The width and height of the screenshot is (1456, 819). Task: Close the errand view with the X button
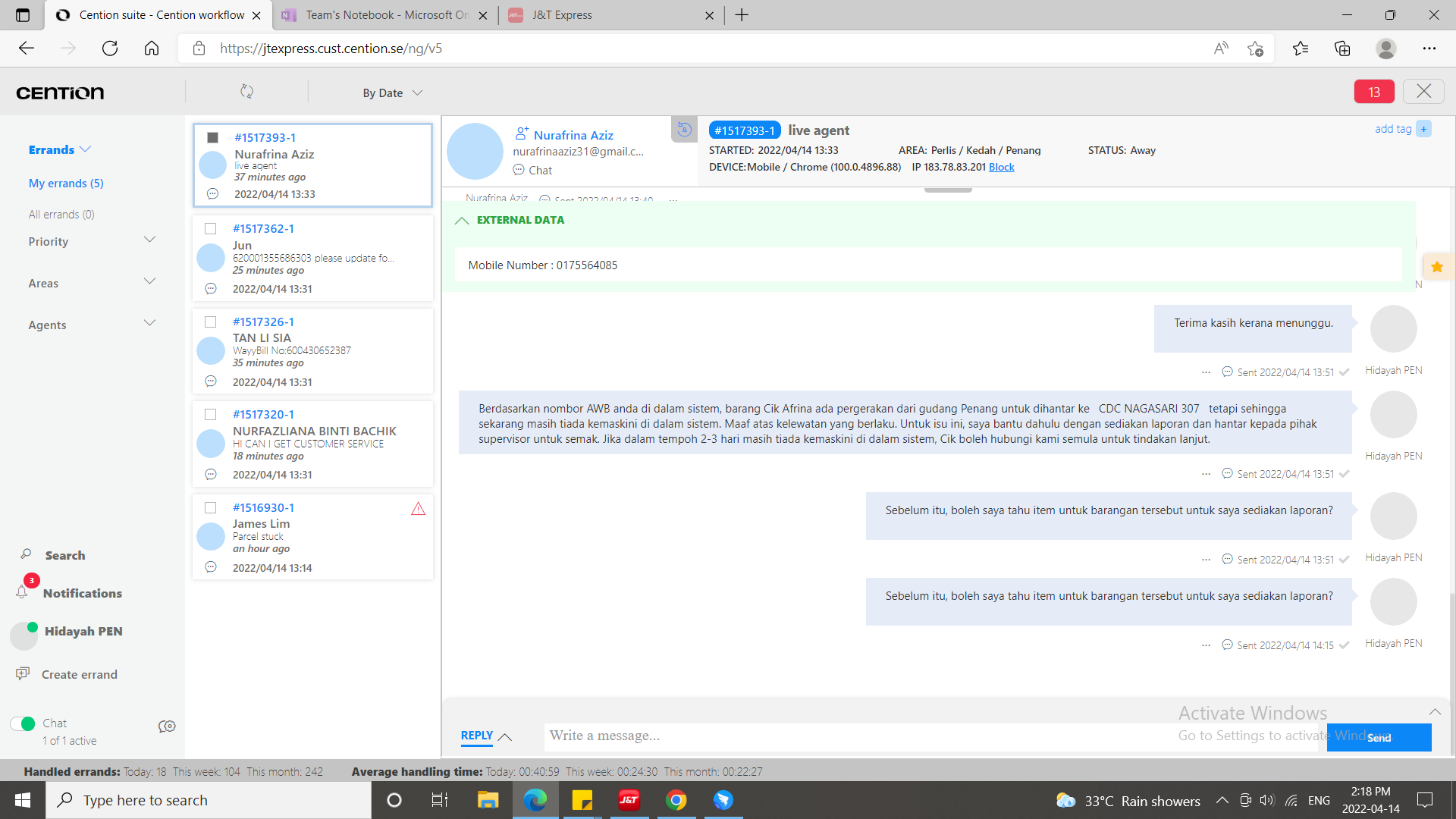[x=1423, y=92]
